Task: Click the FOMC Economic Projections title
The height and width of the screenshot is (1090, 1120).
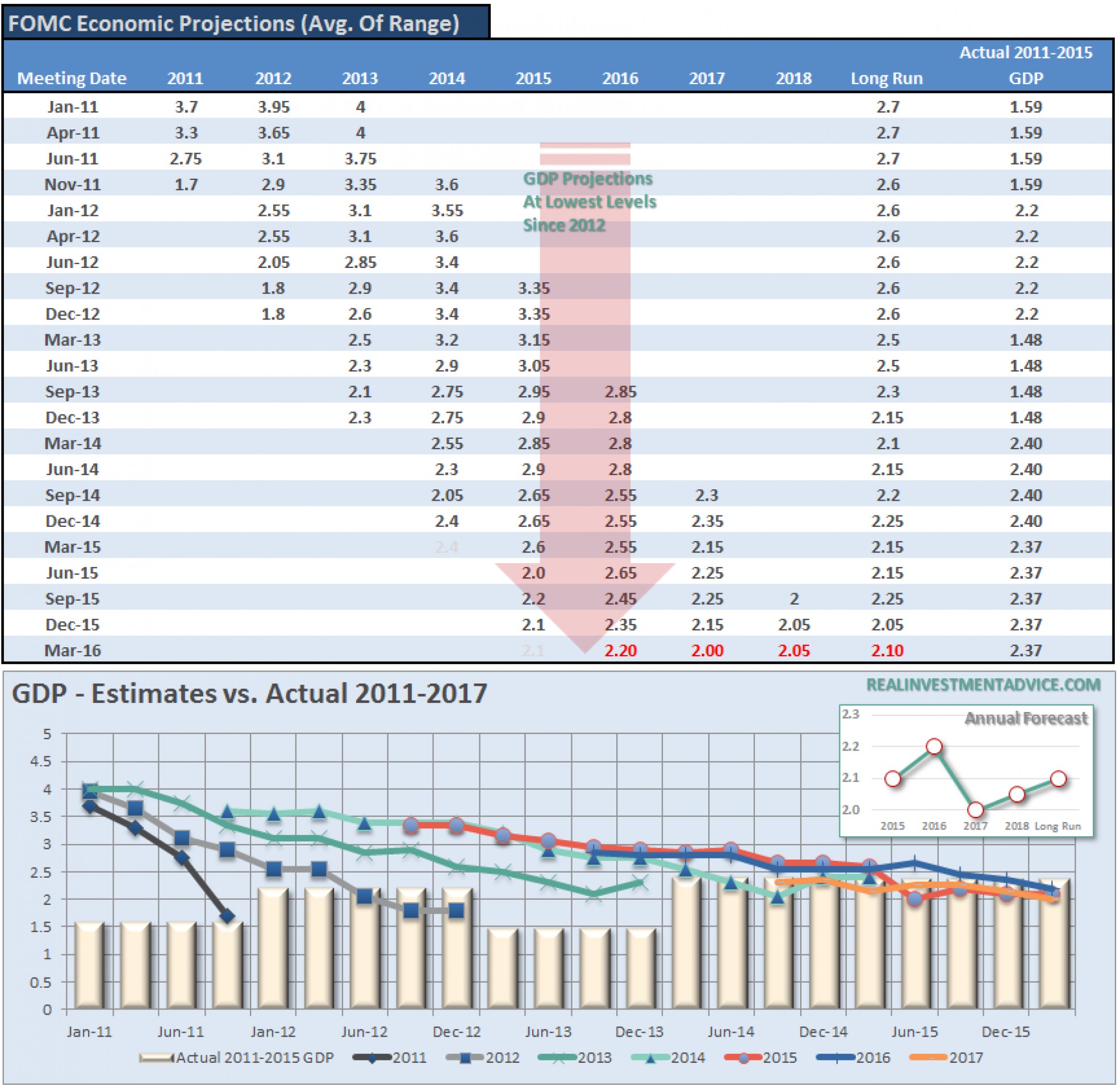Action: [233, 23]
